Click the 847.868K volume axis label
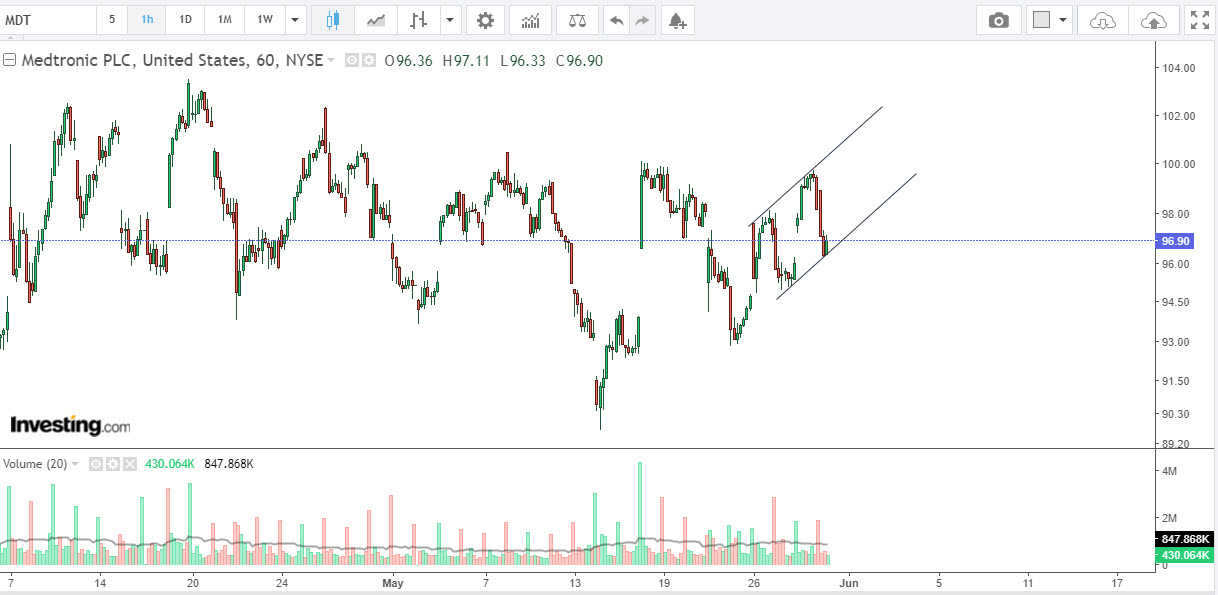This screenshot has width=1218, height=595. point(1184,540)
